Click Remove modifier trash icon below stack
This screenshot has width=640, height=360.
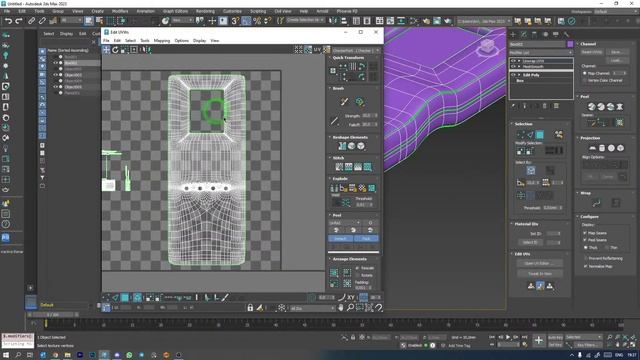[544, 106]
